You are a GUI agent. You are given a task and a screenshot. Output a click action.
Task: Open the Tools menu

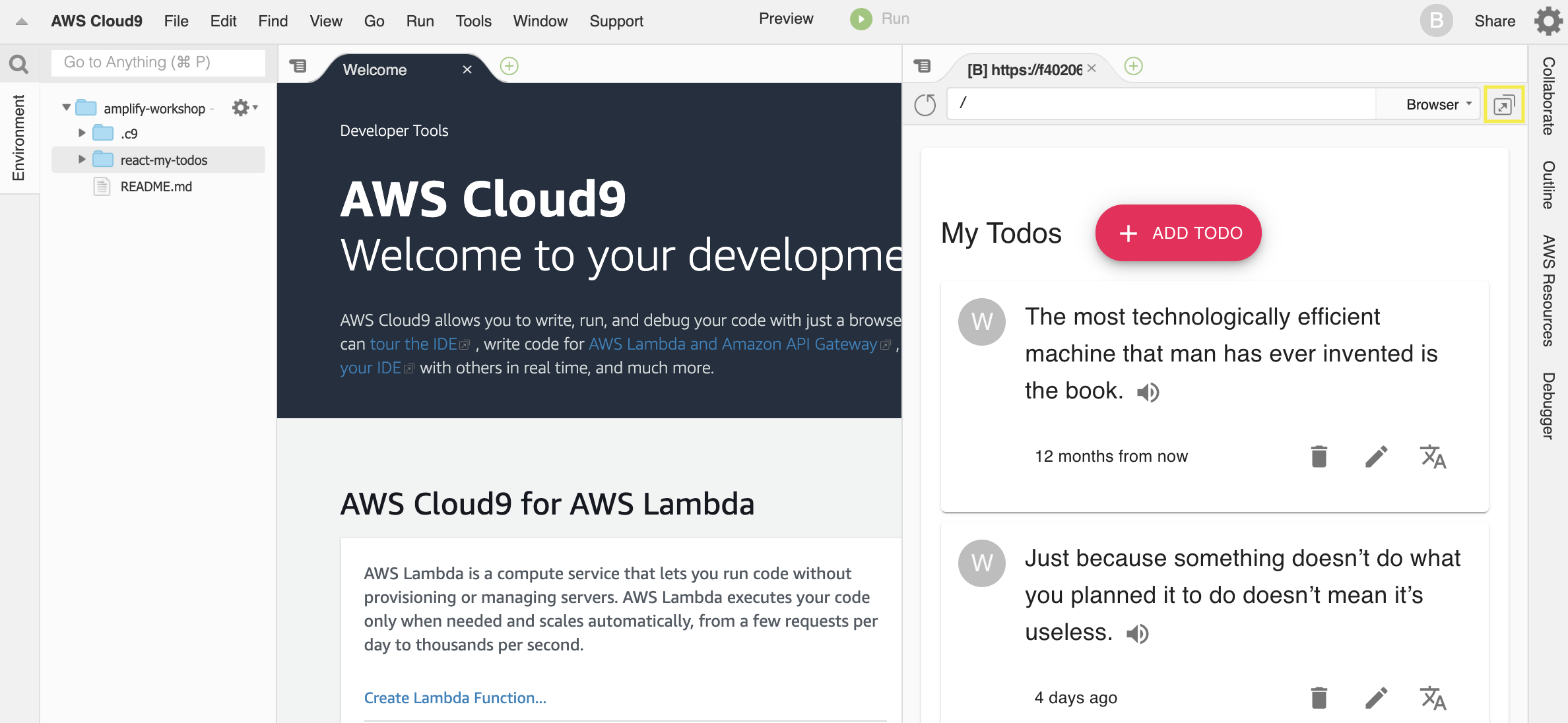[x=473, y=21]
